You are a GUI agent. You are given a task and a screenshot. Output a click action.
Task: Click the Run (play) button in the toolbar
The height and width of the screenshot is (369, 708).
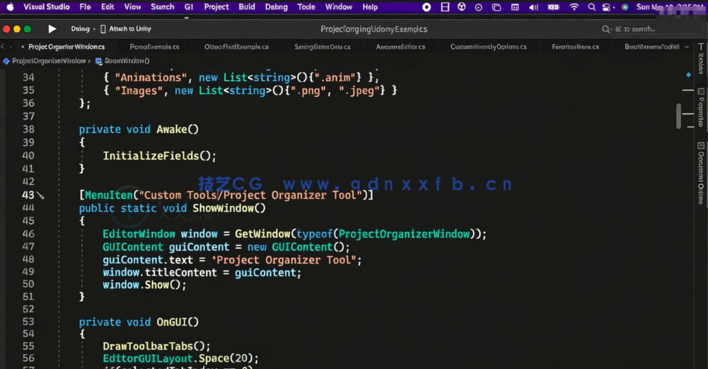point(52,29)
